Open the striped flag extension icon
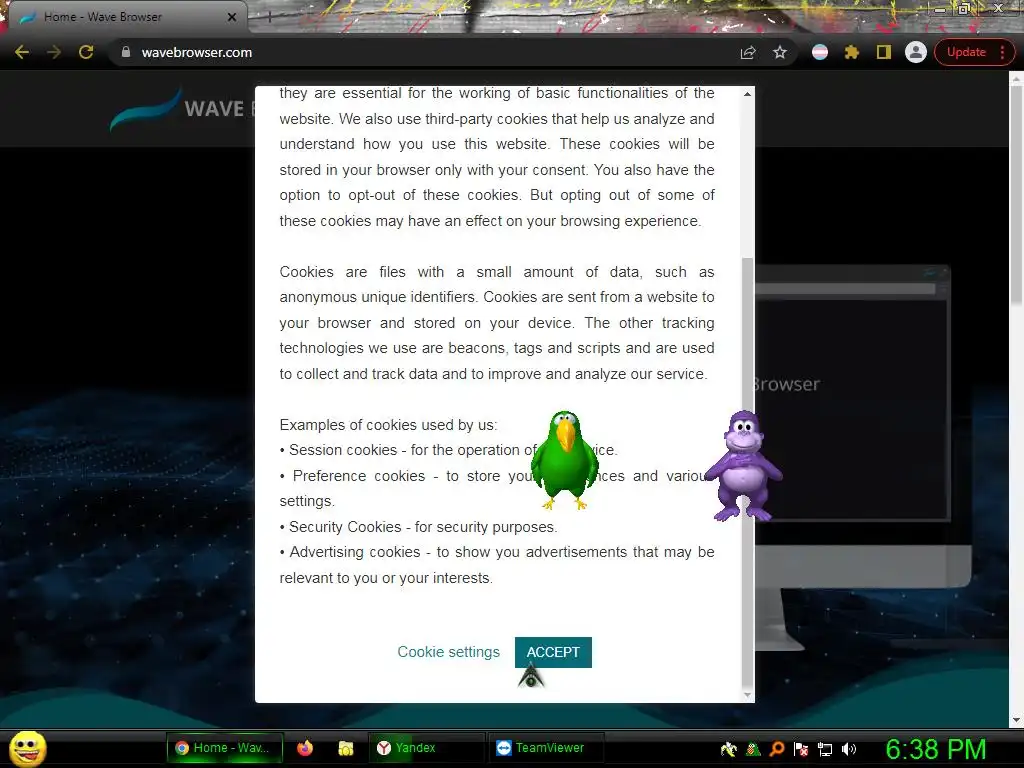Image resolution: width=1024 pixels, height=768 pixels. pyautogui.click(x=820, y=52)
